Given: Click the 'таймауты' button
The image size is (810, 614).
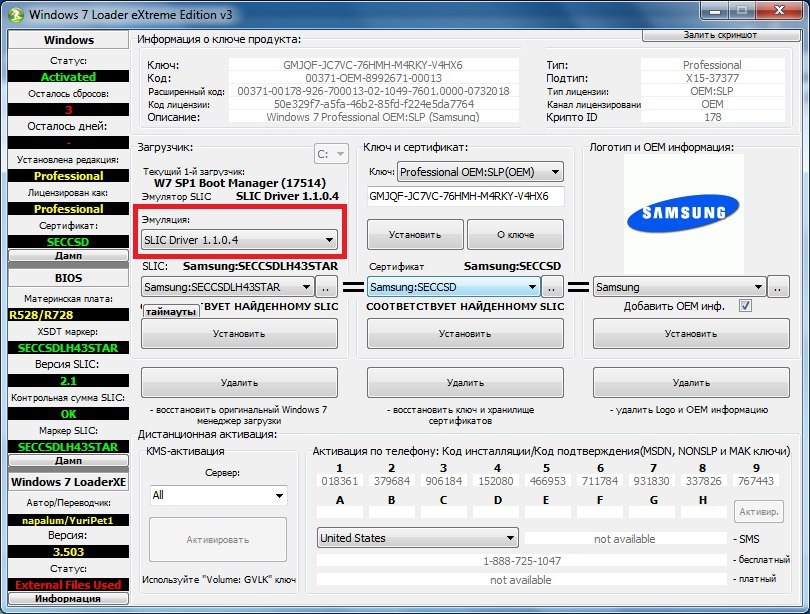Looking at the screenshot, I should click(x=171, y=311).
